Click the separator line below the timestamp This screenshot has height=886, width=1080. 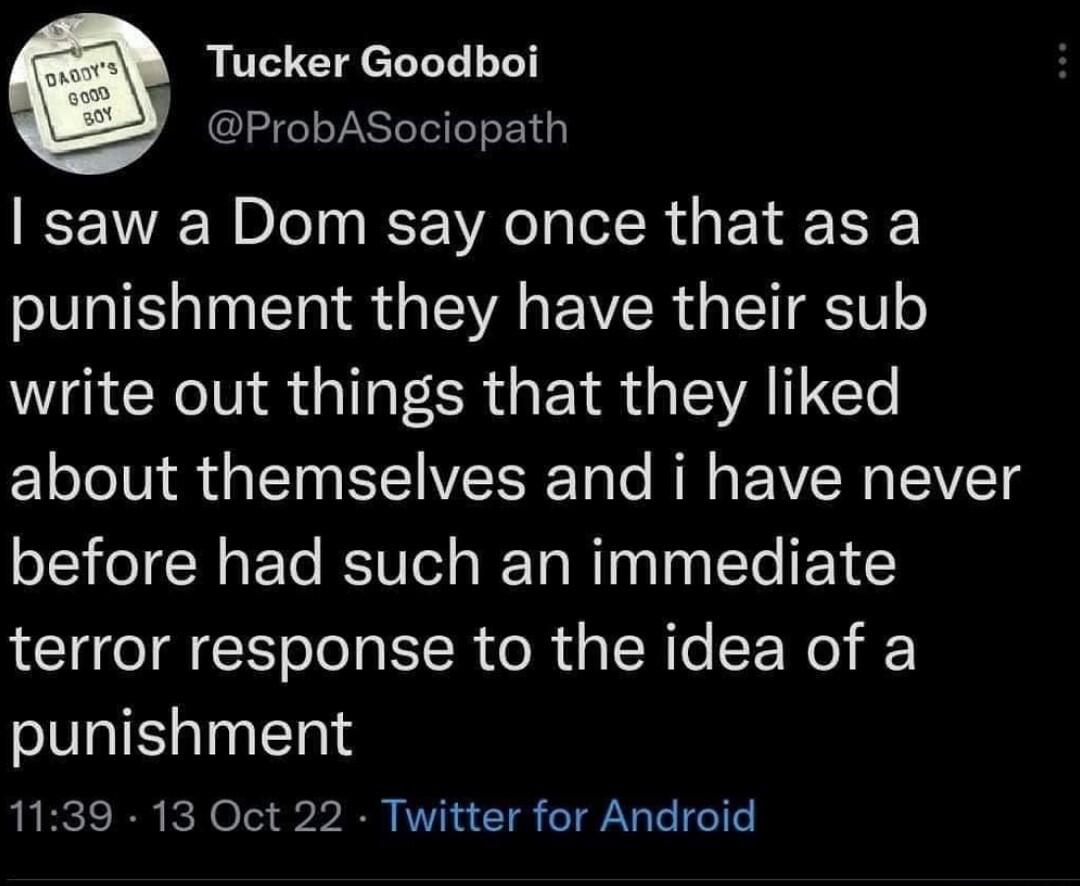pos(540,880)
